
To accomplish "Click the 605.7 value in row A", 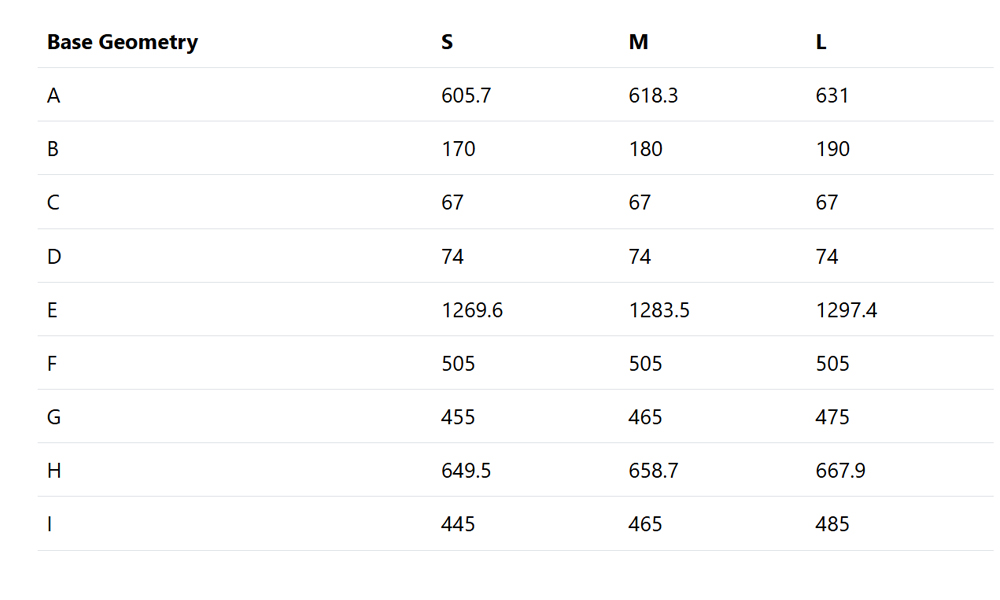I will [466, 96].
